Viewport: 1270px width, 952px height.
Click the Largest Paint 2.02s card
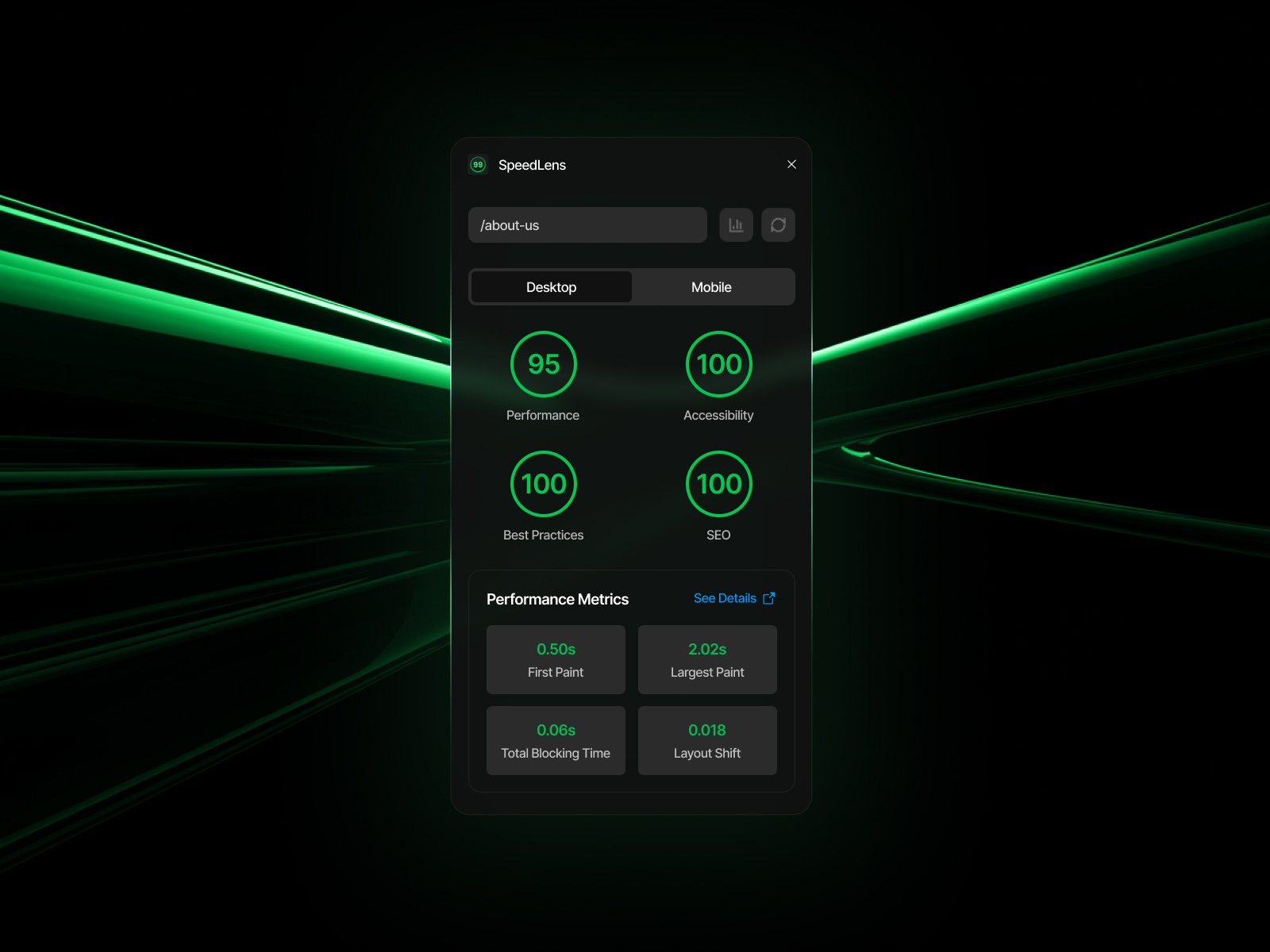tap(706, 659)
